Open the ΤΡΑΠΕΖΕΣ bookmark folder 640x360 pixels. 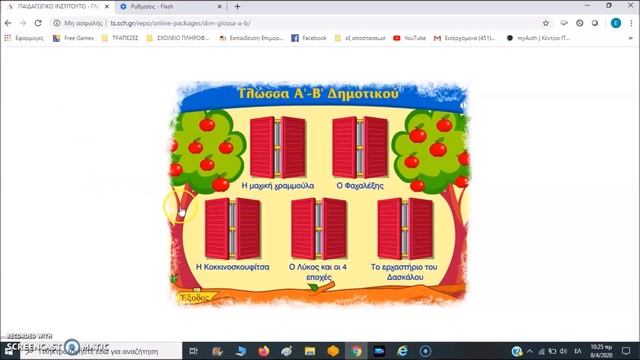pyautogui.click(x=120, y=38)
